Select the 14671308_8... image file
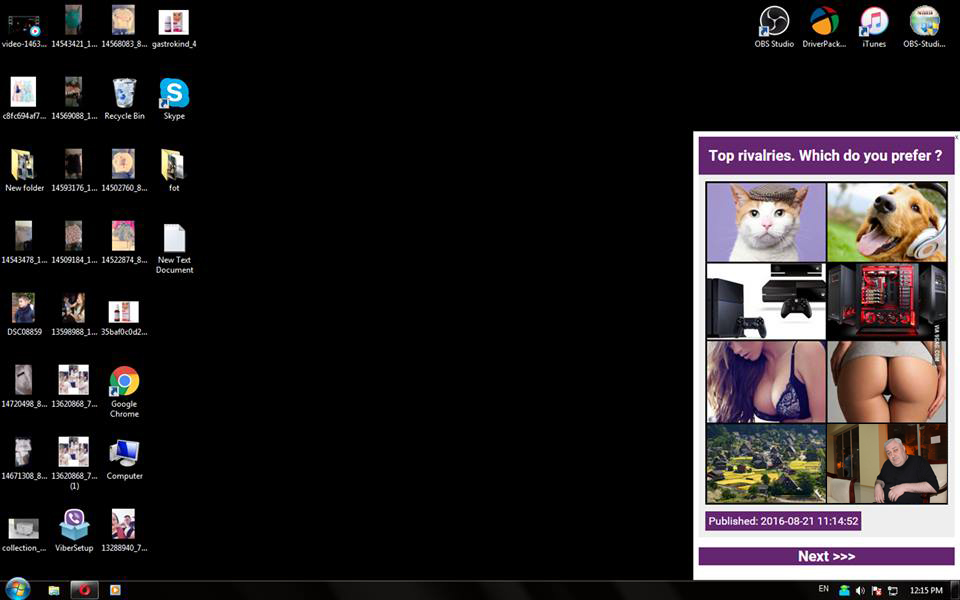 [24, 459]
